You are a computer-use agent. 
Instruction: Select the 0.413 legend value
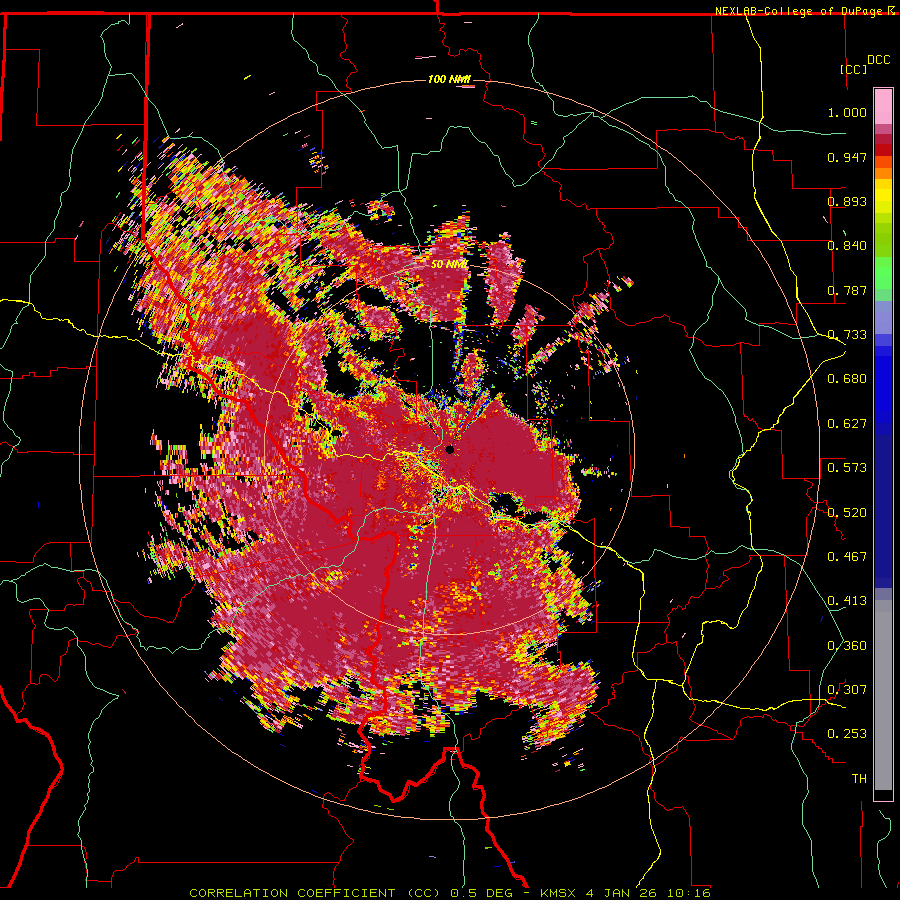(847, 601)
